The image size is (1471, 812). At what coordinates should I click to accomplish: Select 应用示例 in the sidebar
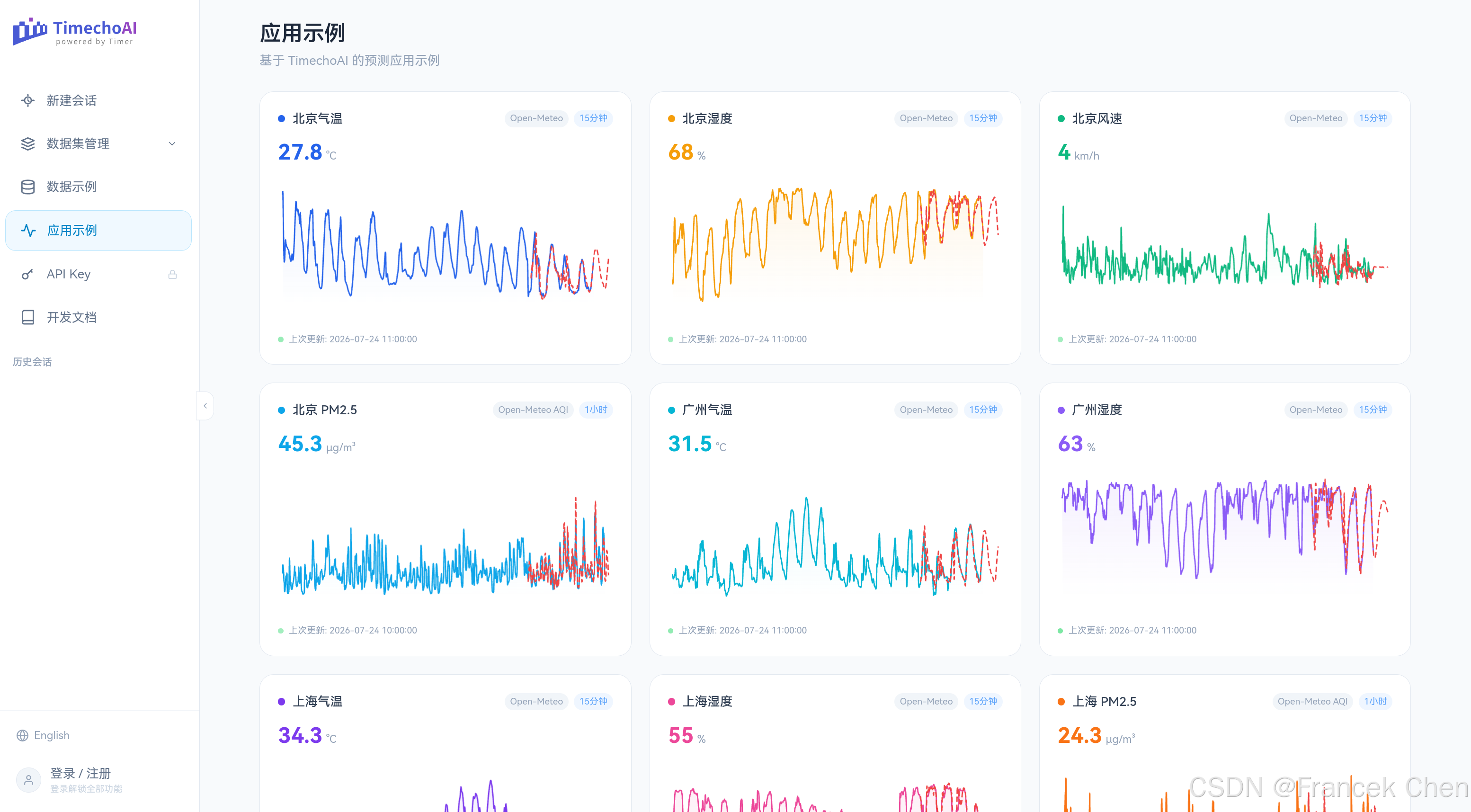[98, 231]
